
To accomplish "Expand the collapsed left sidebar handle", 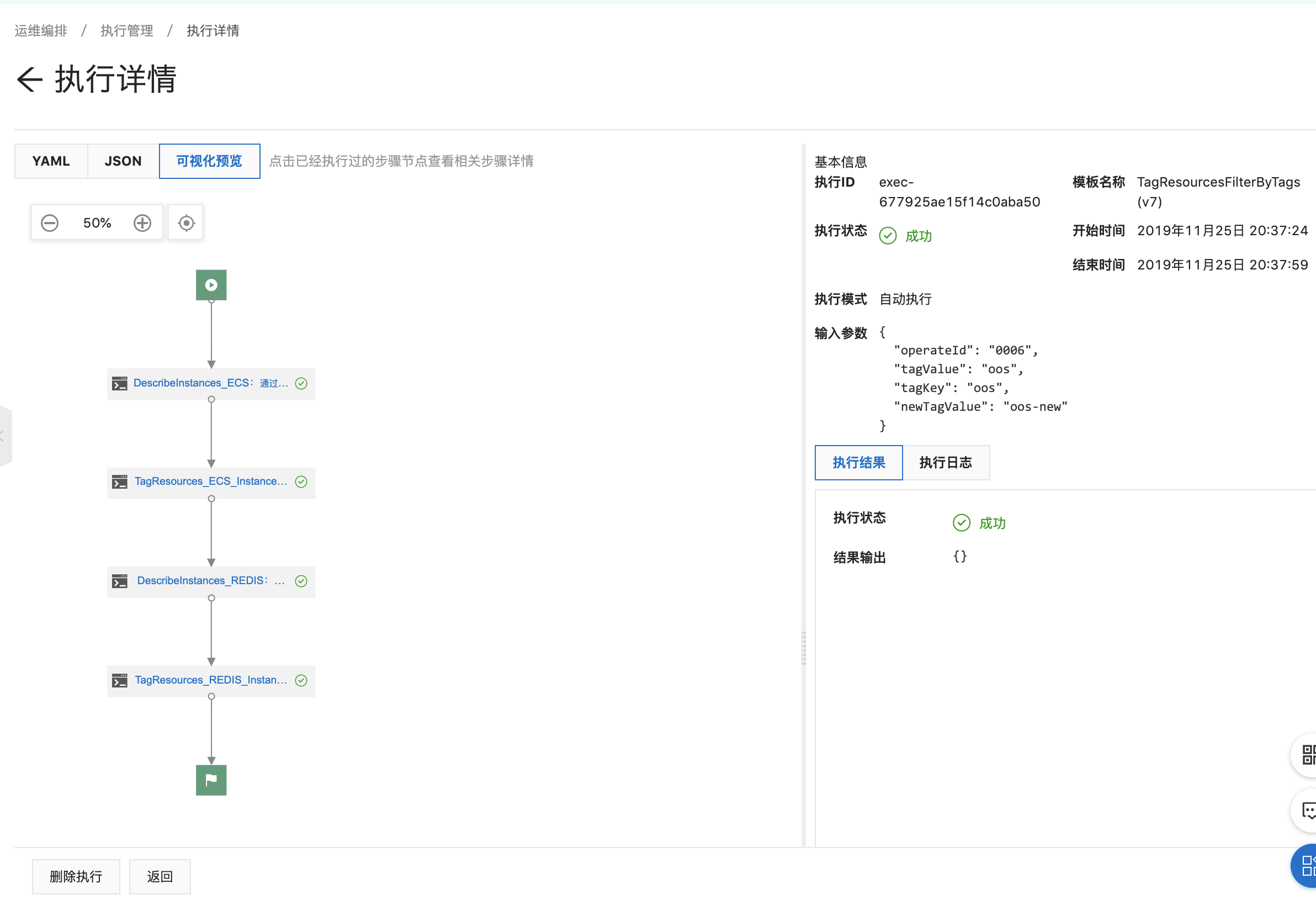I will coord(5,436).
